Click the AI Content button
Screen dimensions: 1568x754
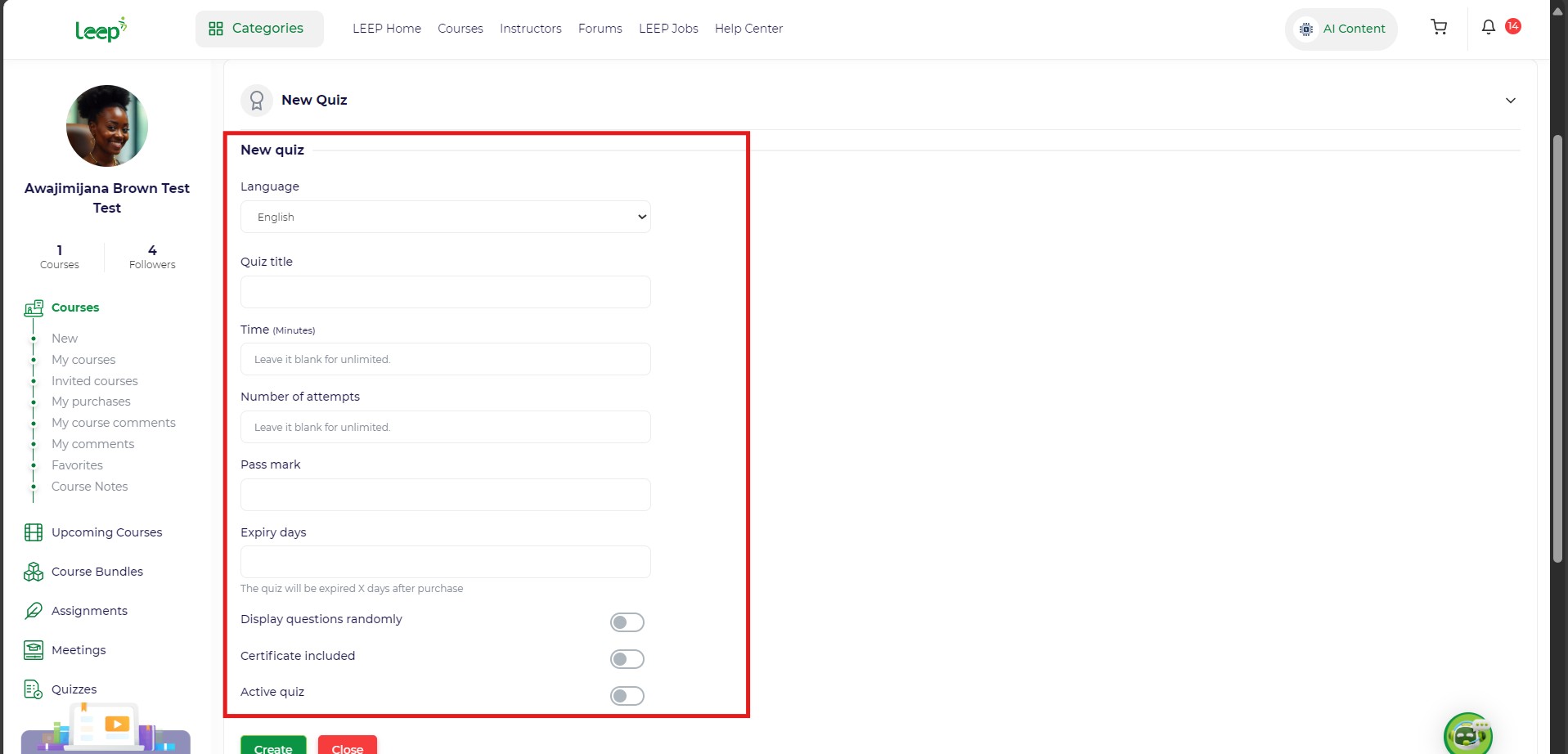point(1341,29)
